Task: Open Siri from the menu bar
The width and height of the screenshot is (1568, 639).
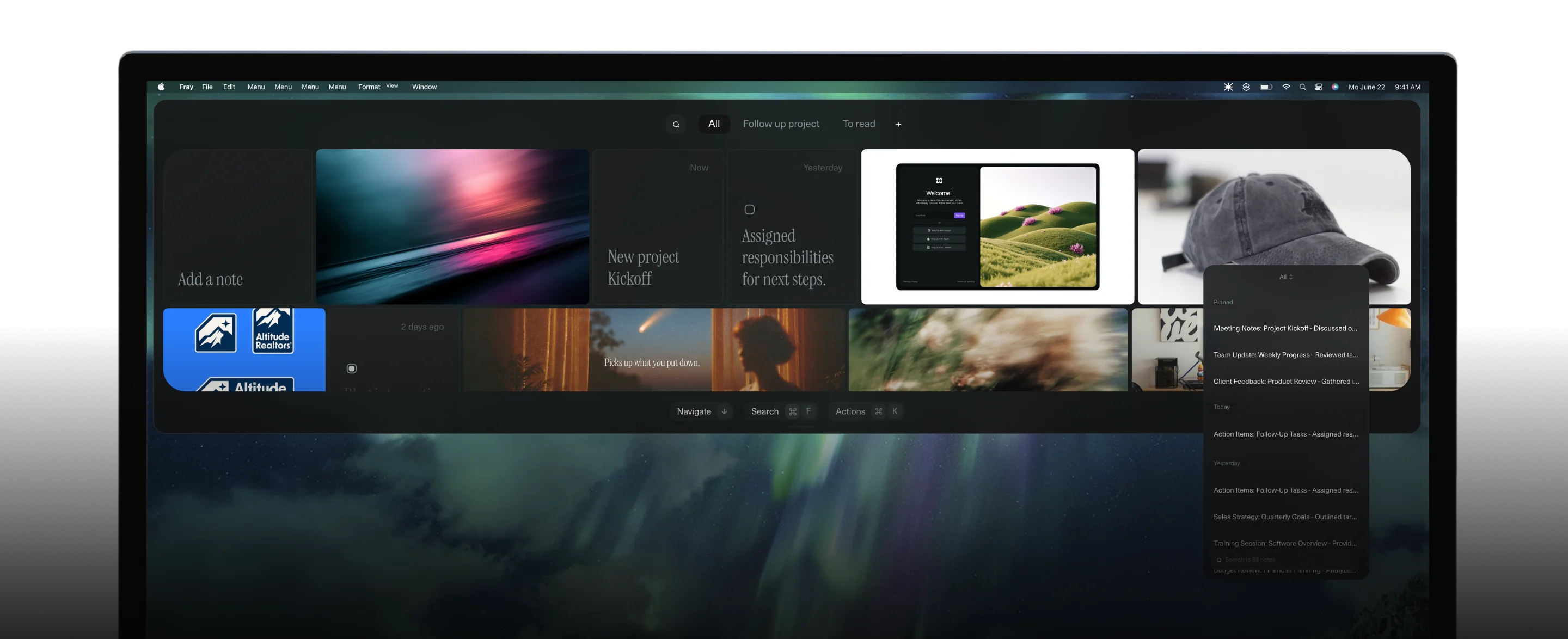Action: click(1336, 87)
